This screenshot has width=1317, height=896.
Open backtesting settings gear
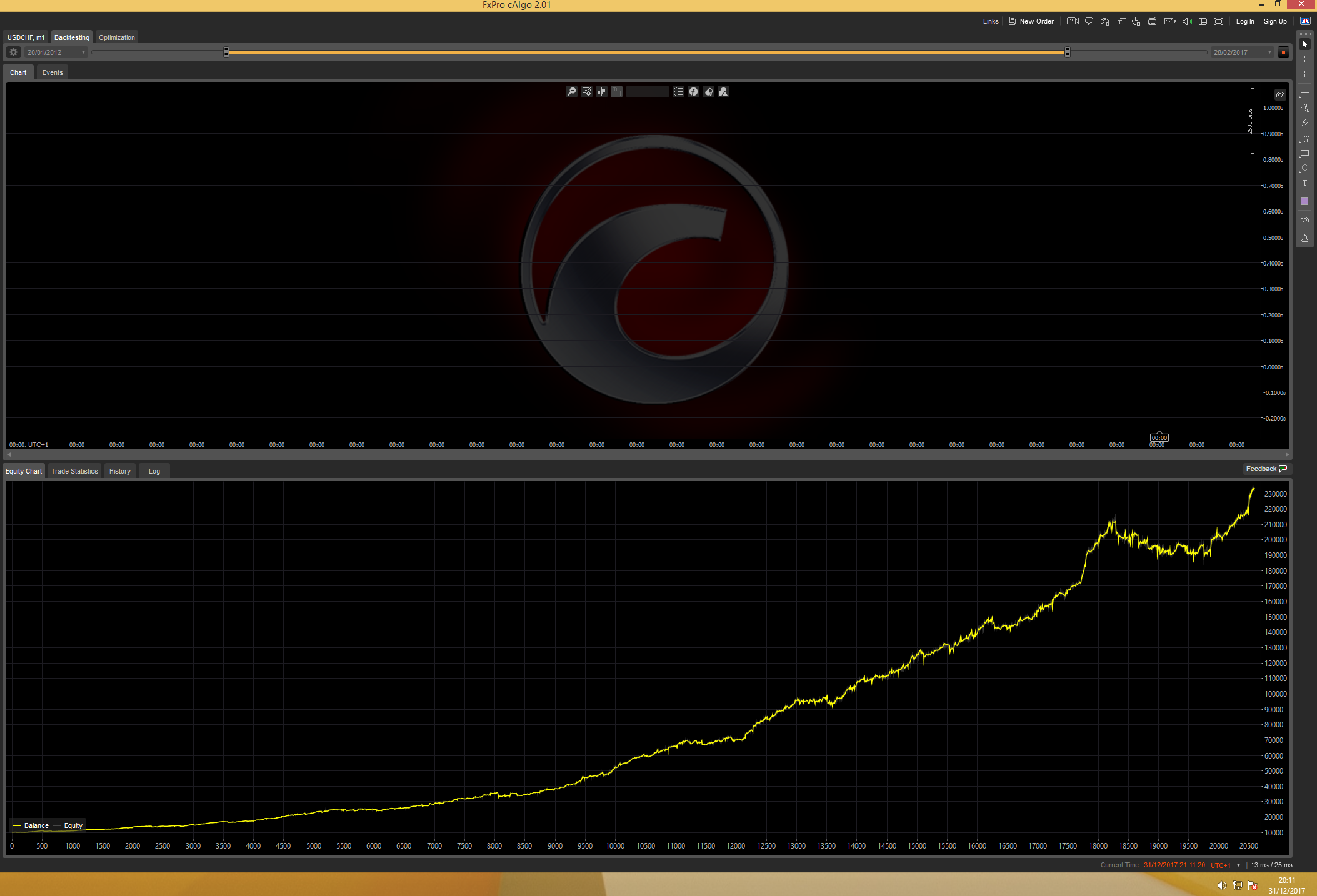[x=13, y=52]
